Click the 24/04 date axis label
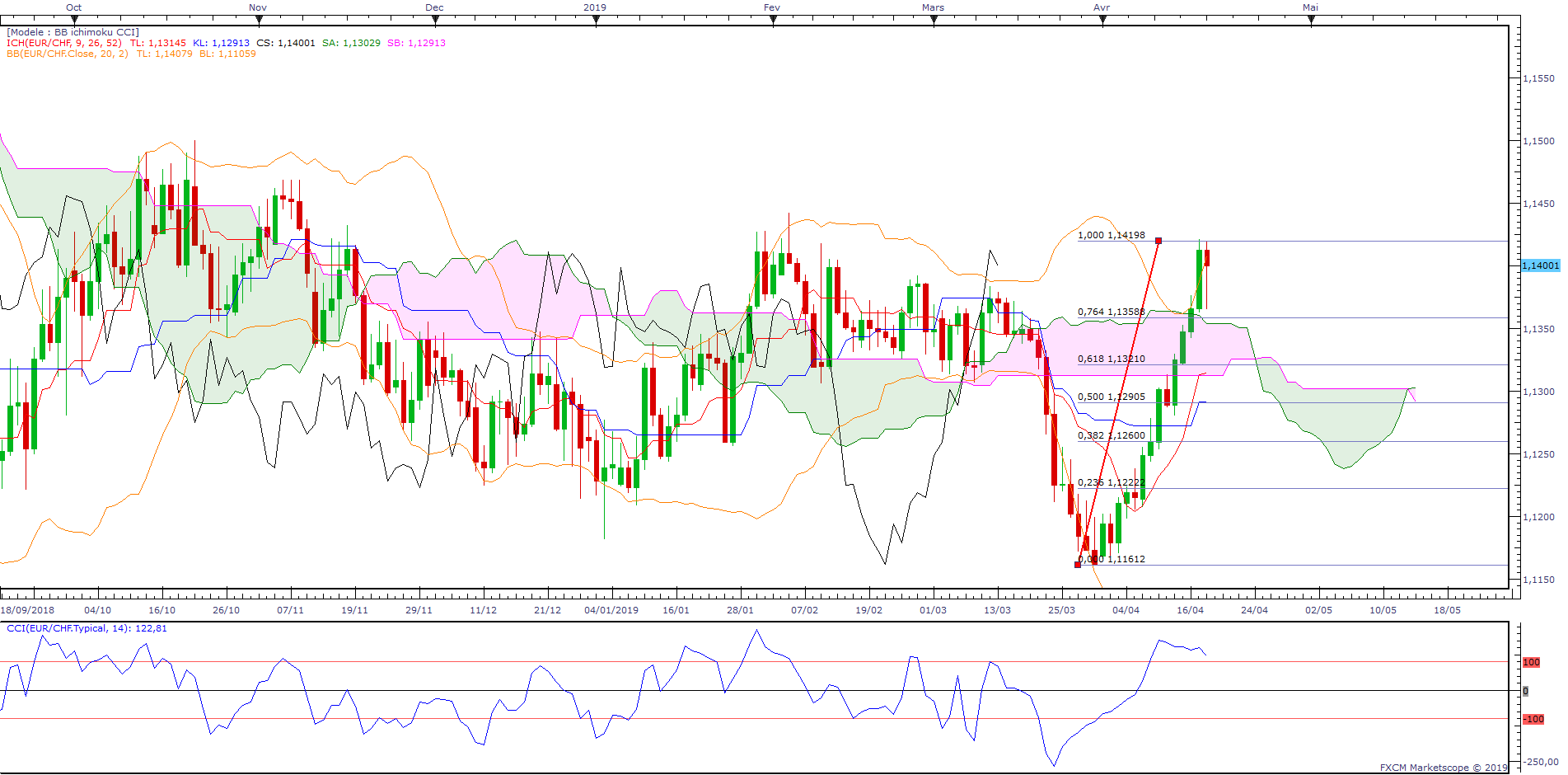The height and width of the screenshot is (775, 1568). 1254,610
